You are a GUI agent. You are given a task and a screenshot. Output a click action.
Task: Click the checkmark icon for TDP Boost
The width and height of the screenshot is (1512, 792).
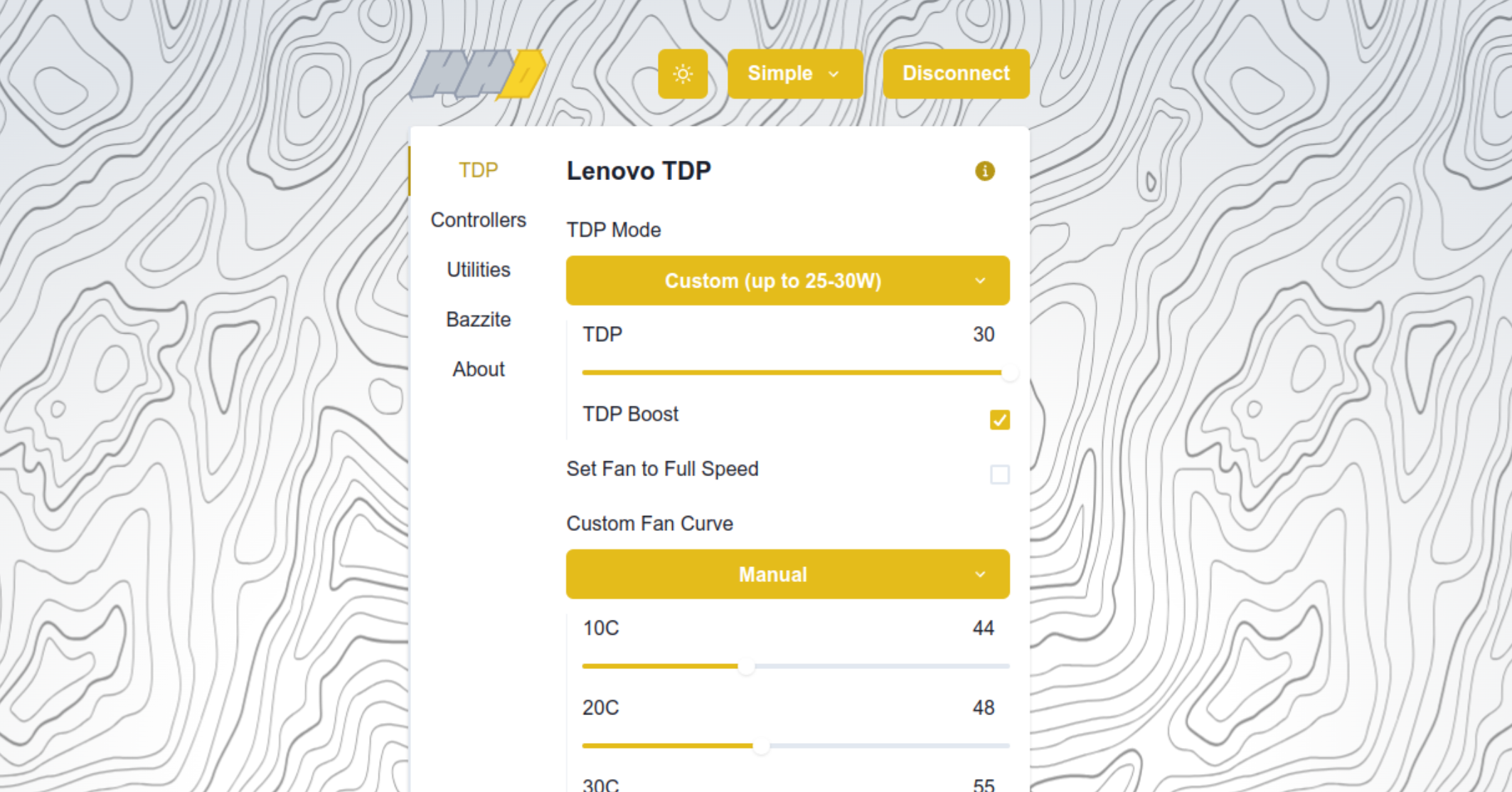click(x=999, y=420)
